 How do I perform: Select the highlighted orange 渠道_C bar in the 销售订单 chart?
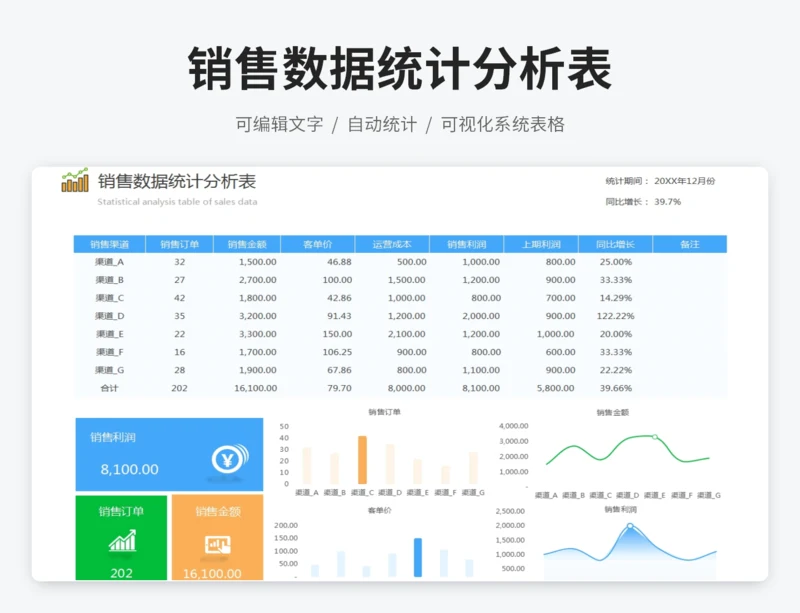362,460
